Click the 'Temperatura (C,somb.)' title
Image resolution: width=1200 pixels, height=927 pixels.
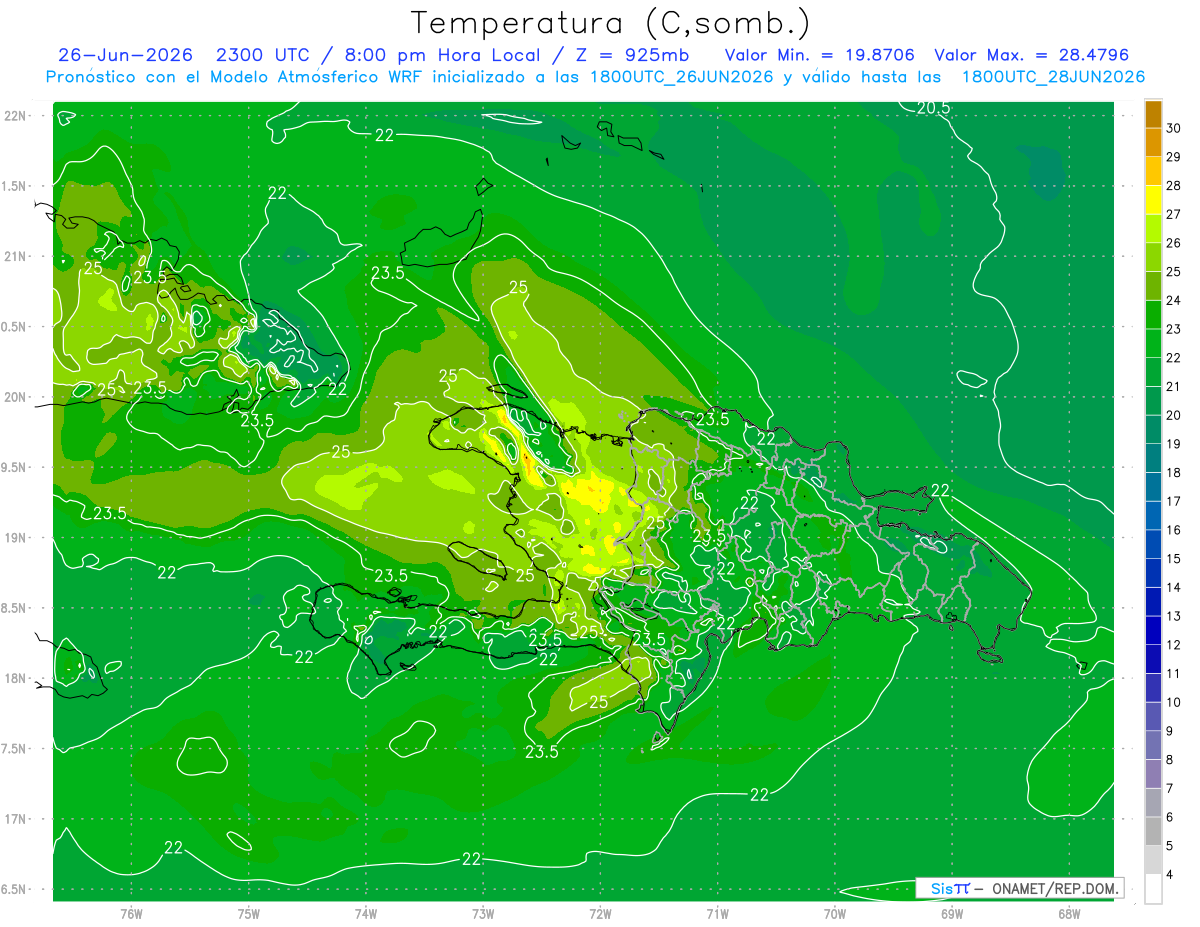click(x=610, y=22)
